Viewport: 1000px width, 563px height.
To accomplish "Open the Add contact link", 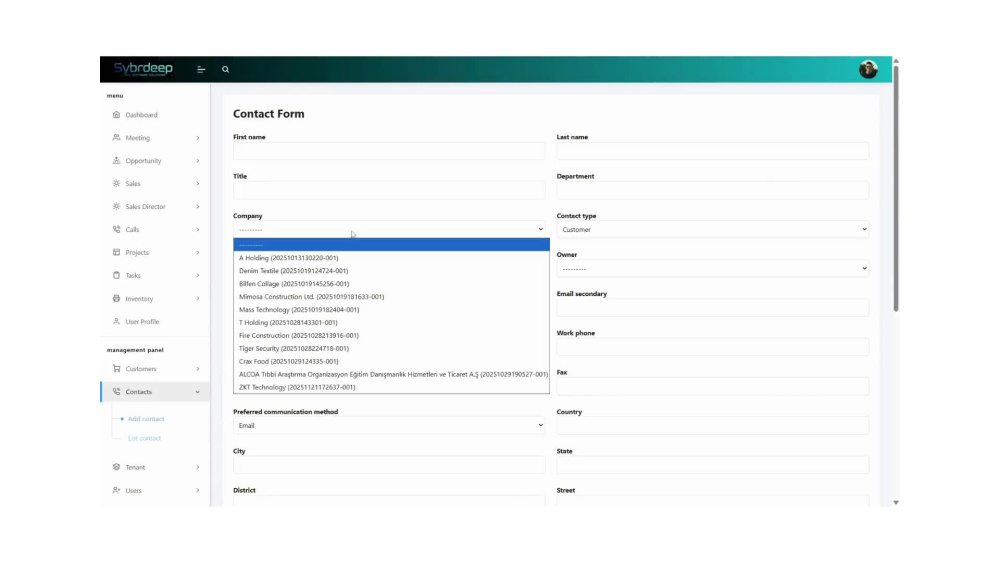I will tap(146, 419).
